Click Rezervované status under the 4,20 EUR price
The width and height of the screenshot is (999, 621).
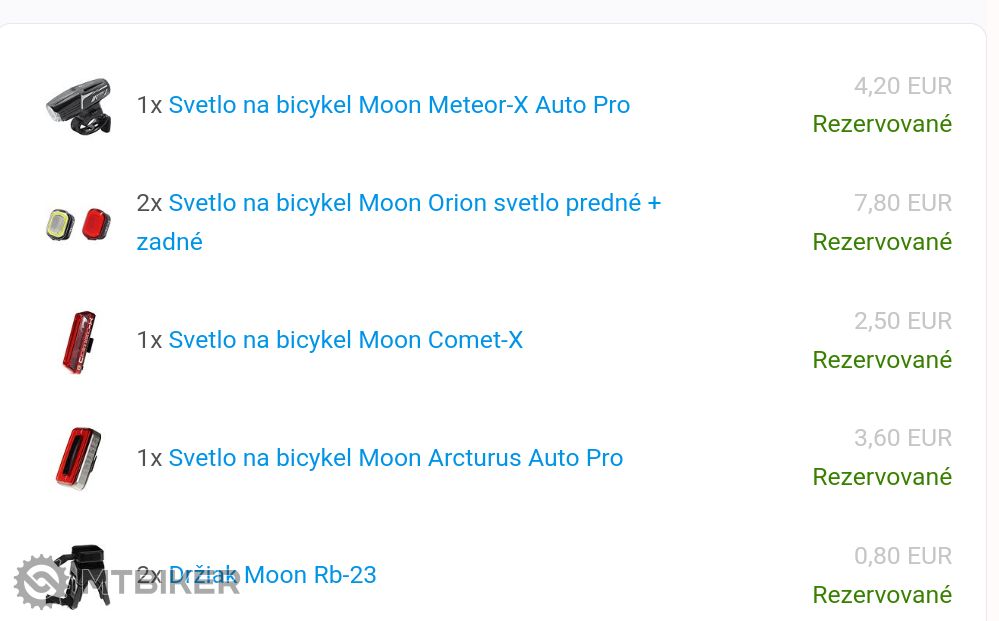(x=881, y=124)
